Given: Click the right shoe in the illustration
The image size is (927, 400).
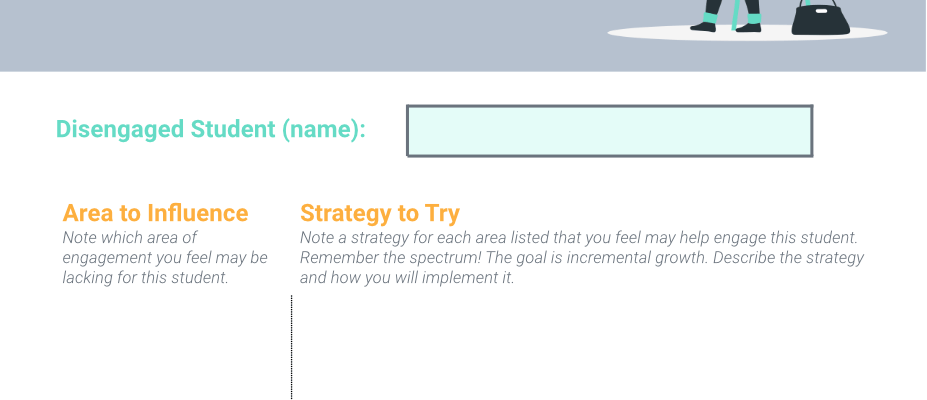Looking at the screenshot, I should coord(749,23).
